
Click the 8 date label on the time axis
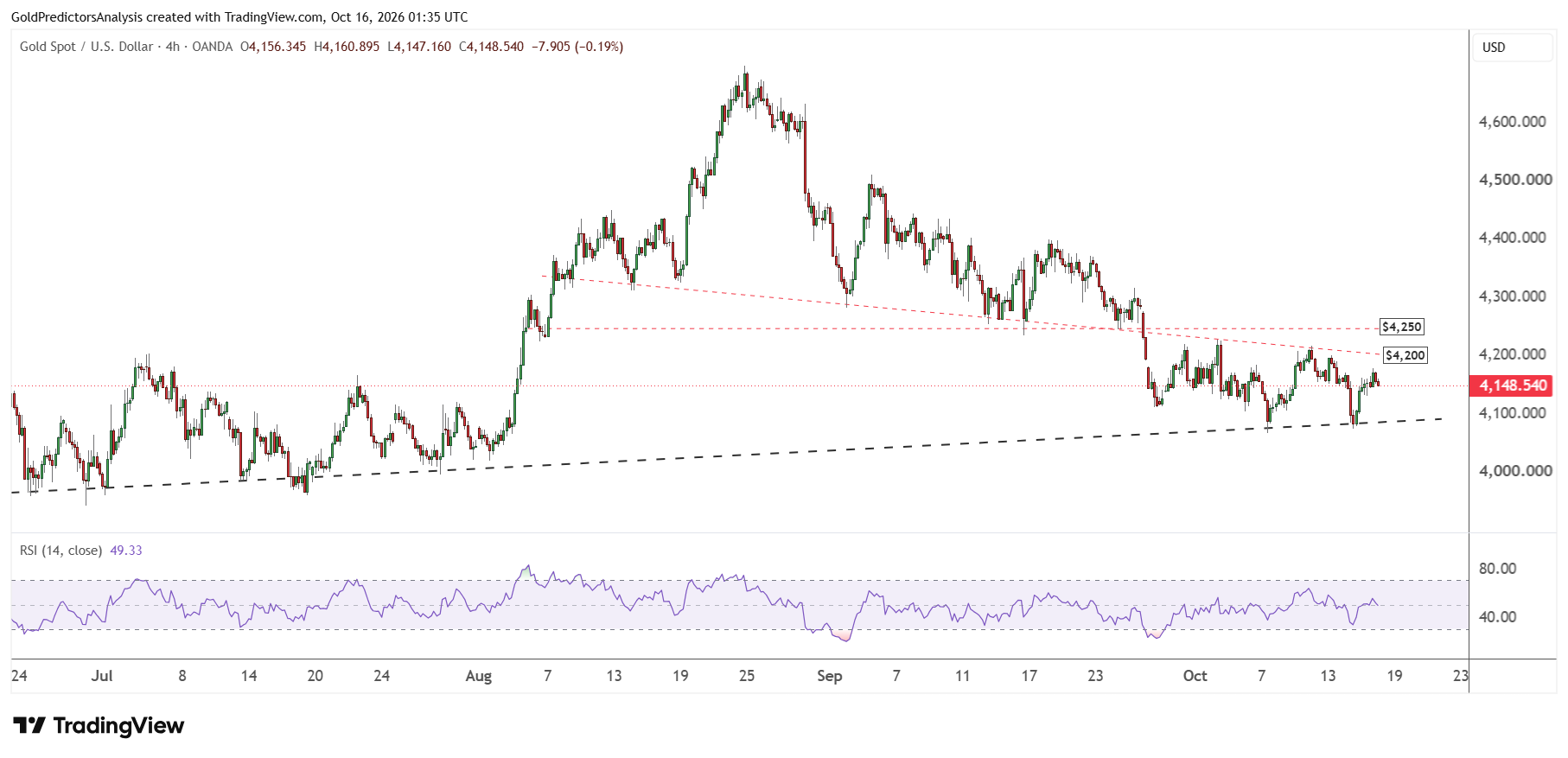pos(182,676)
